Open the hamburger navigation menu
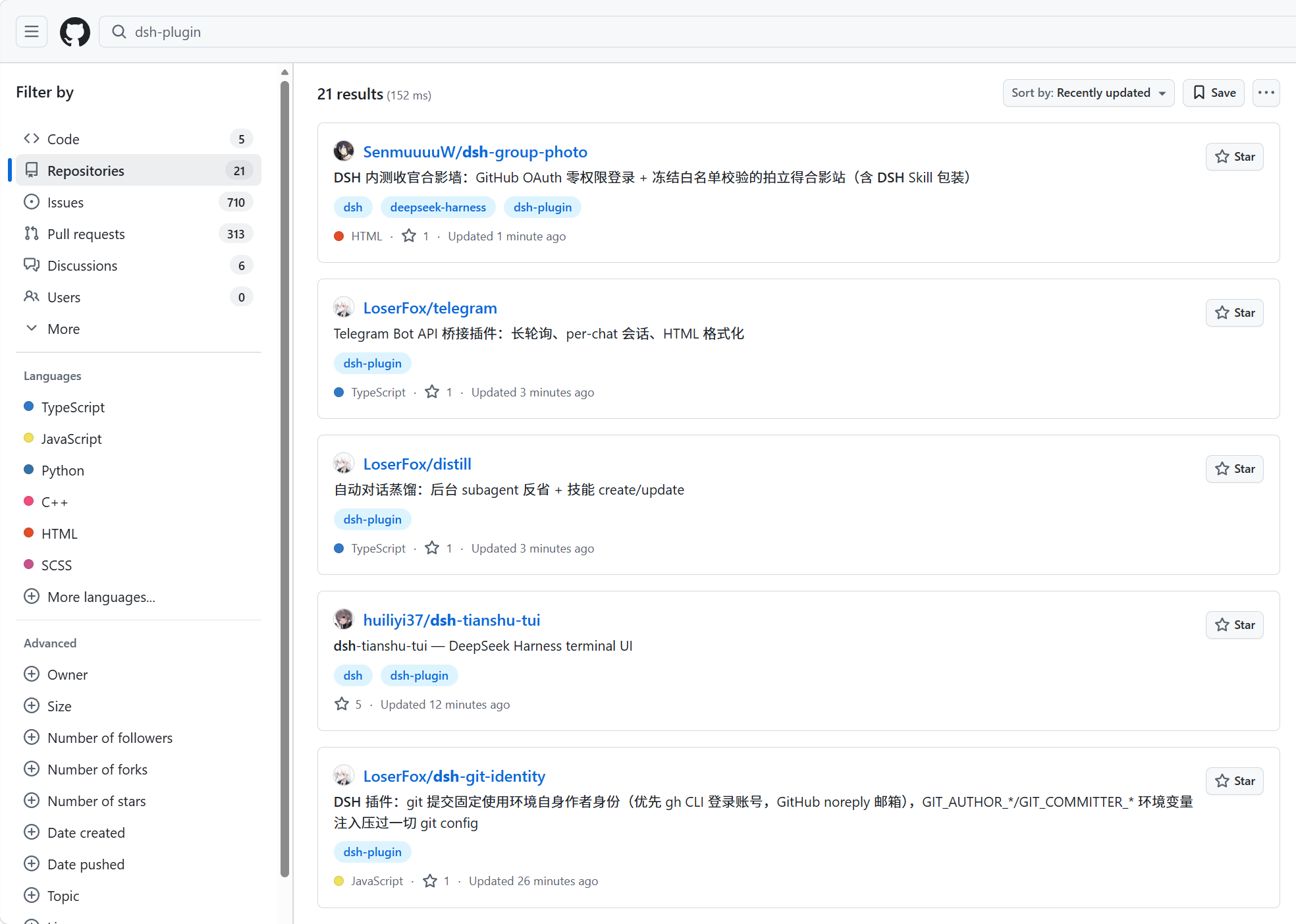This screenshot has height=924, width=1296. 32,32
